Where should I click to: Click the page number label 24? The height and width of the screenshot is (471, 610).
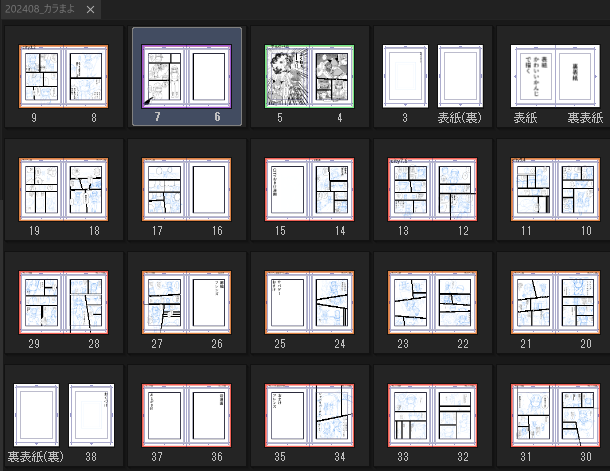coord(340,344)
